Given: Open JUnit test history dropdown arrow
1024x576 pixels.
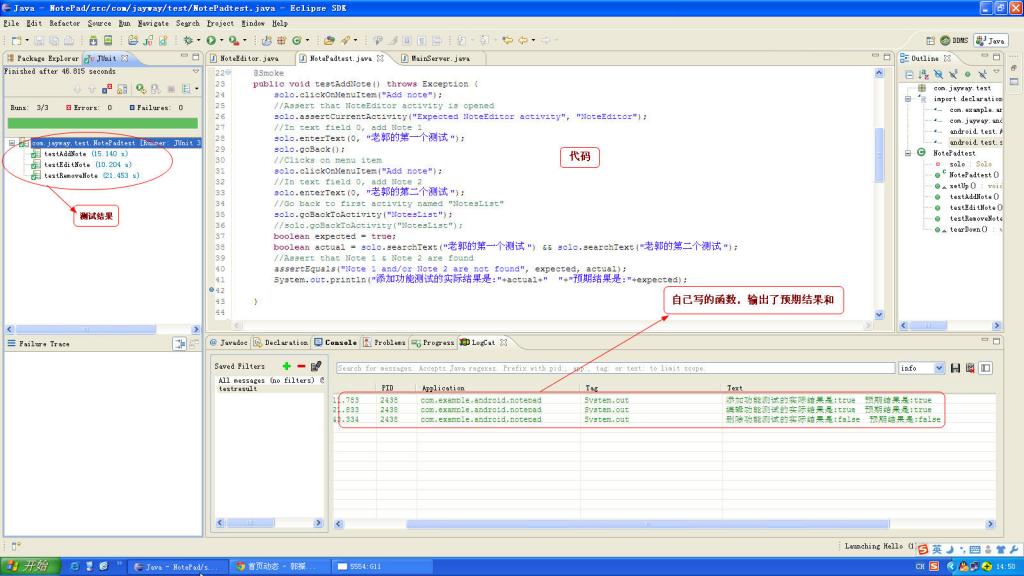Looking at the screenshot, I should pos(197,89).
